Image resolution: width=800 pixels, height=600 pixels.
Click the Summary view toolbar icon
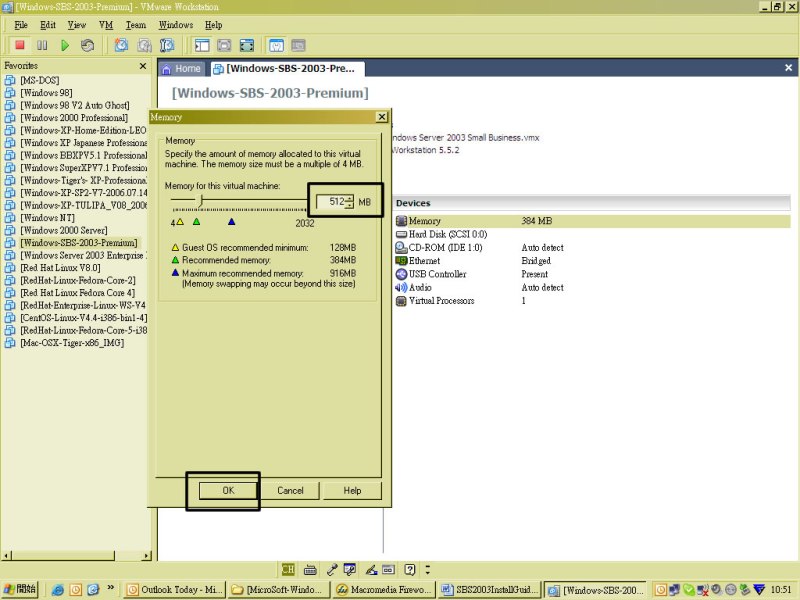pyautogui.click(x=276, y=45)
